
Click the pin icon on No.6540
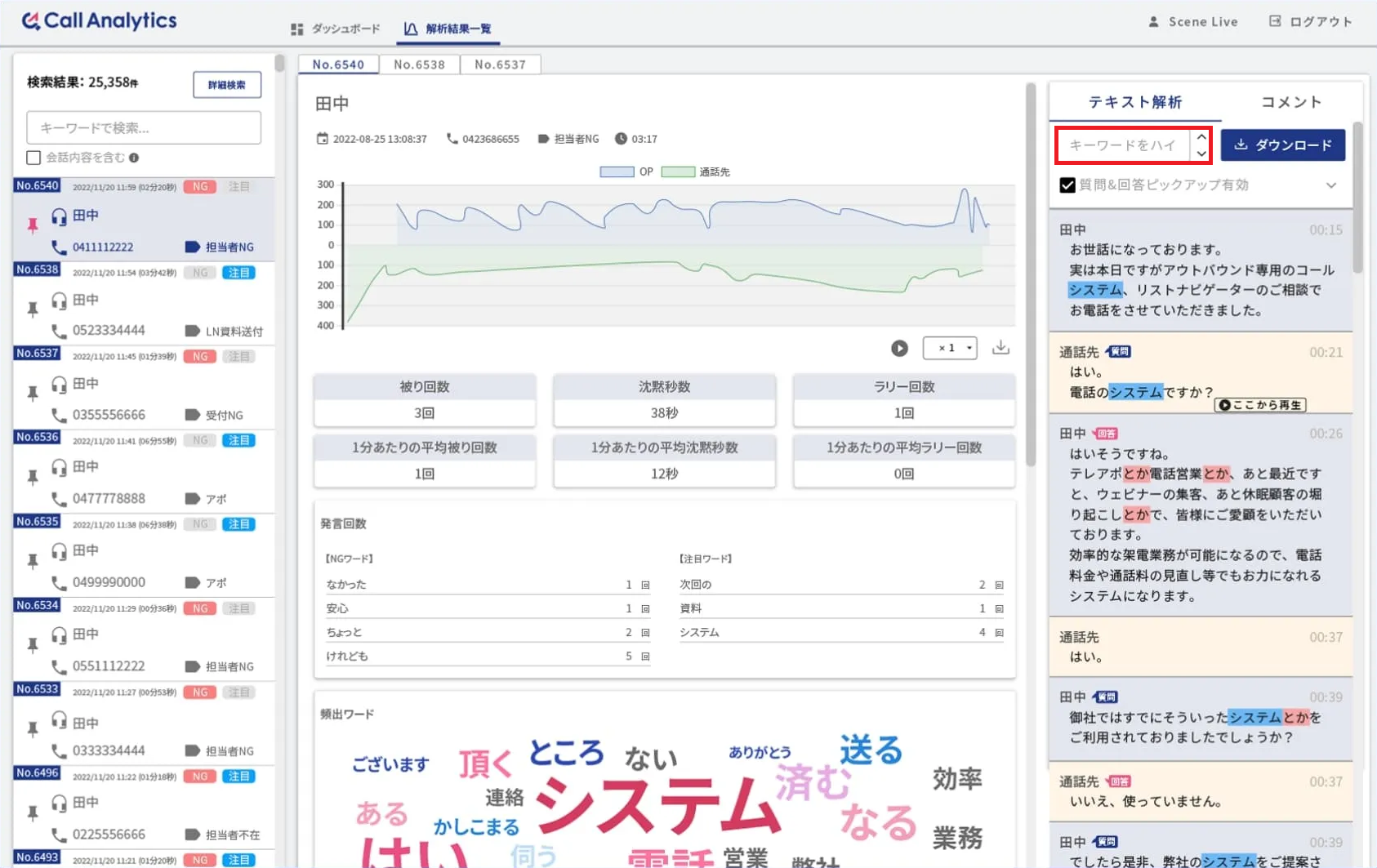point(33,225)
